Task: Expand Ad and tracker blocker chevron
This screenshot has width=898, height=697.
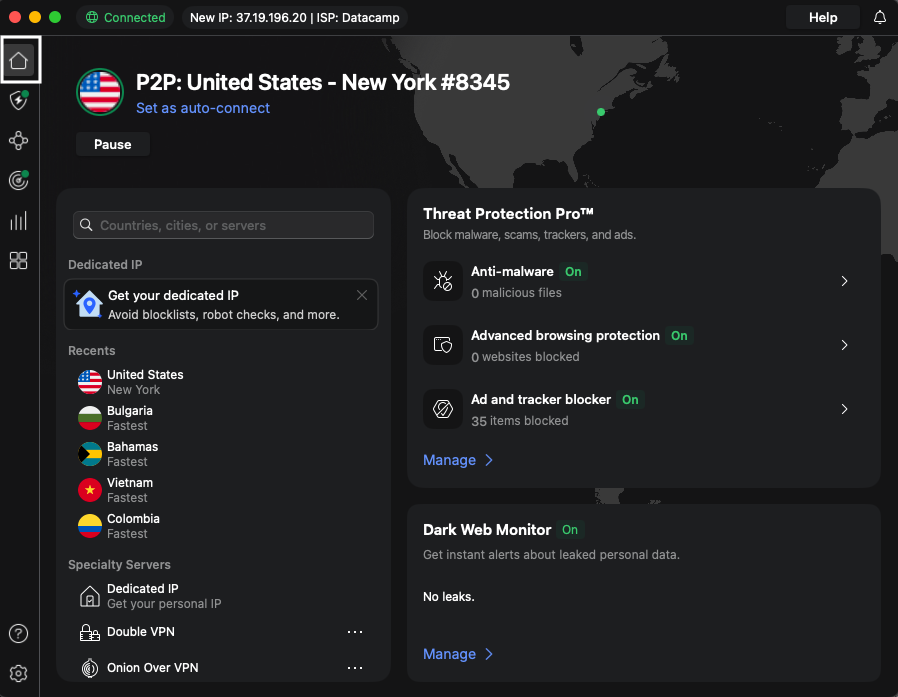Action: (844, 409)
